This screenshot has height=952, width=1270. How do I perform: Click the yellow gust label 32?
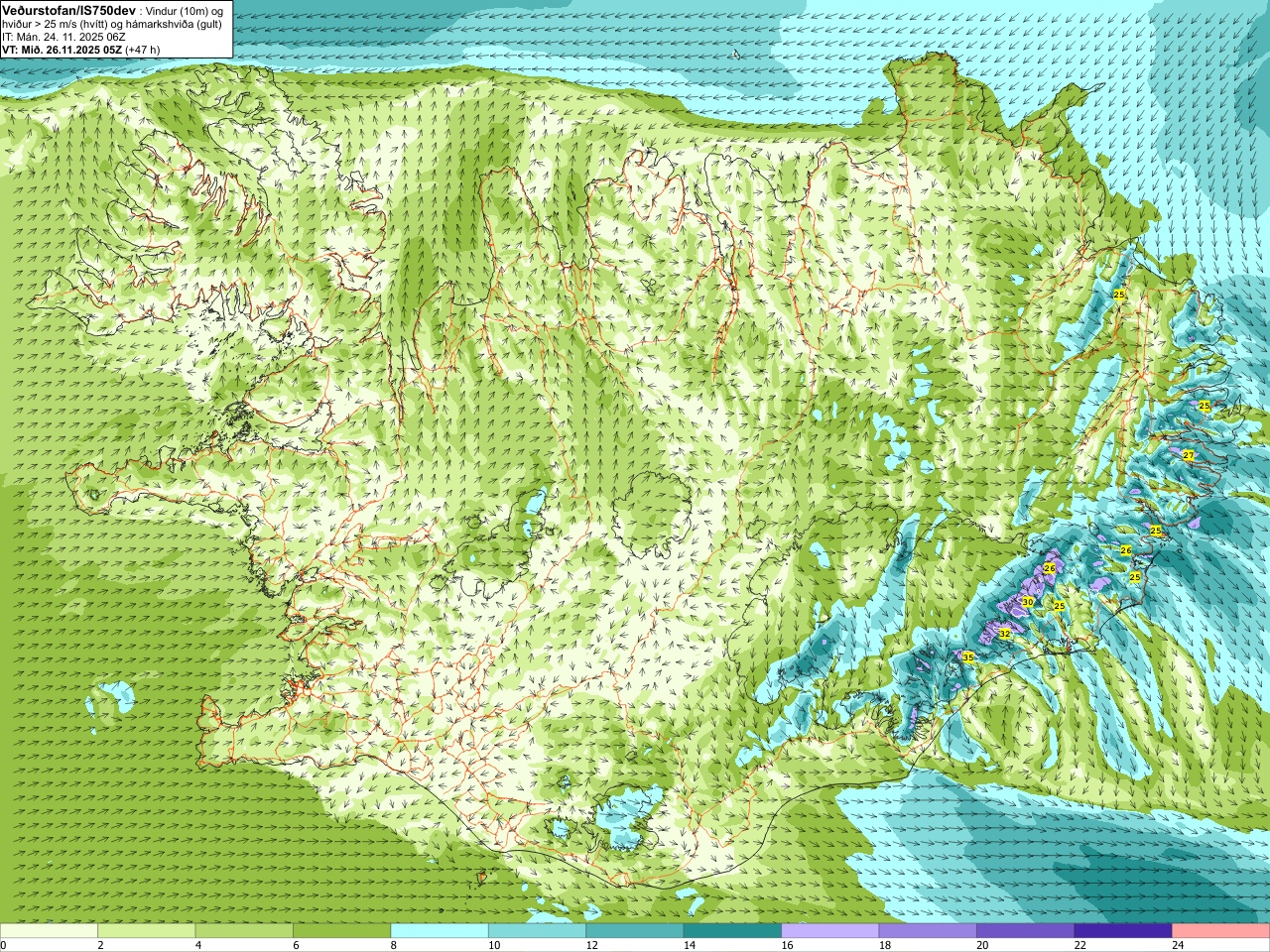[x=1004, y=634]
